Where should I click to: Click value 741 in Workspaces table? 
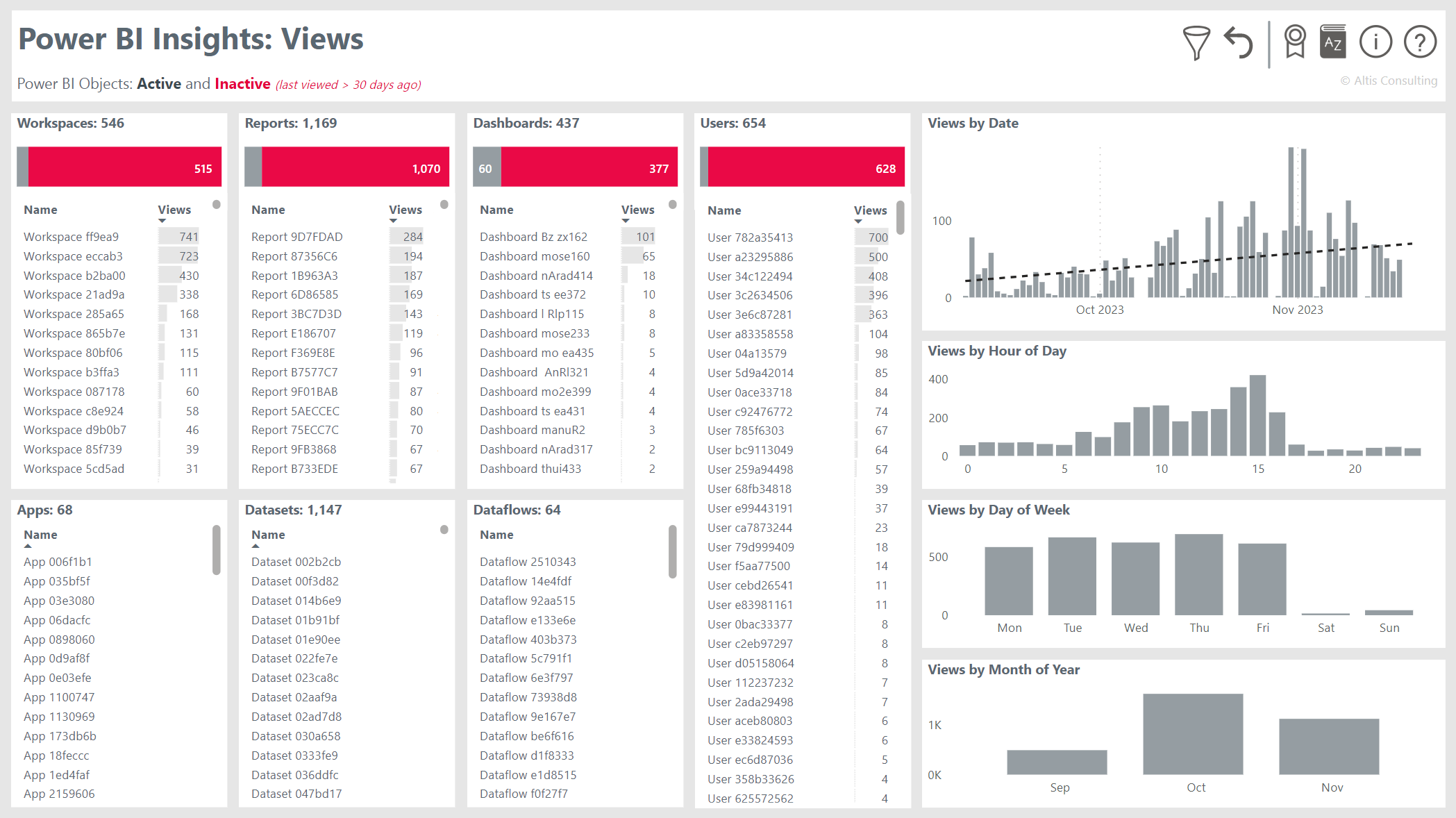(x=188, y=237)
